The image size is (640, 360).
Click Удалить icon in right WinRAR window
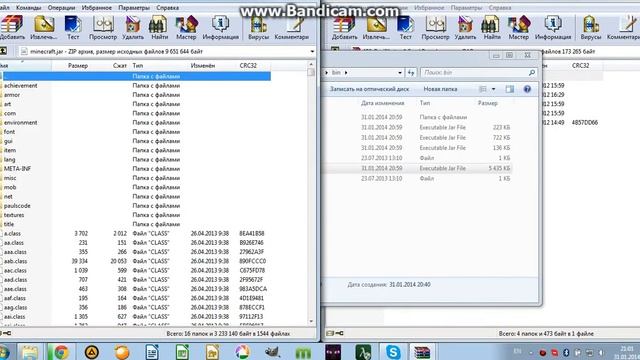click(465, 24)
